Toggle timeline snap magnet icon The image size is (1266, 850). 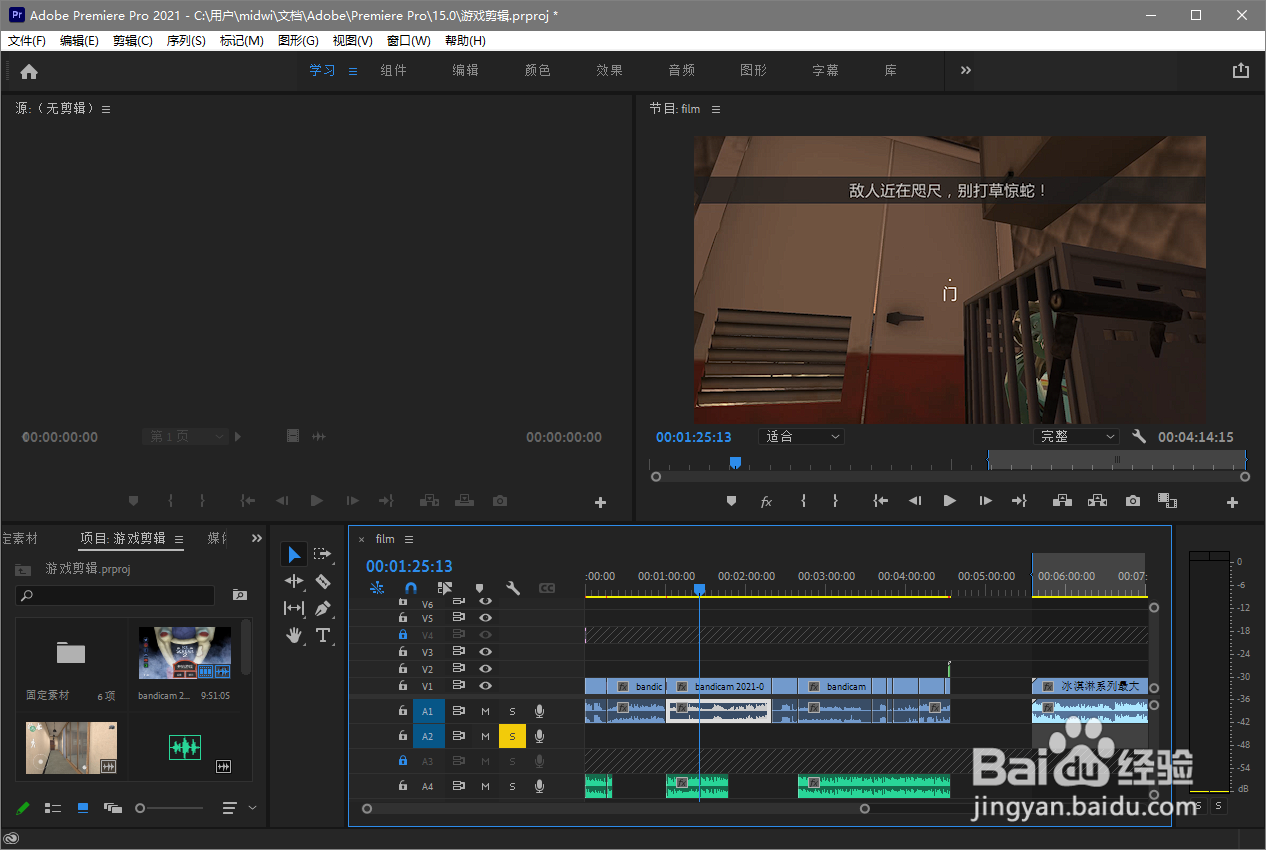[x=411, y=589]
